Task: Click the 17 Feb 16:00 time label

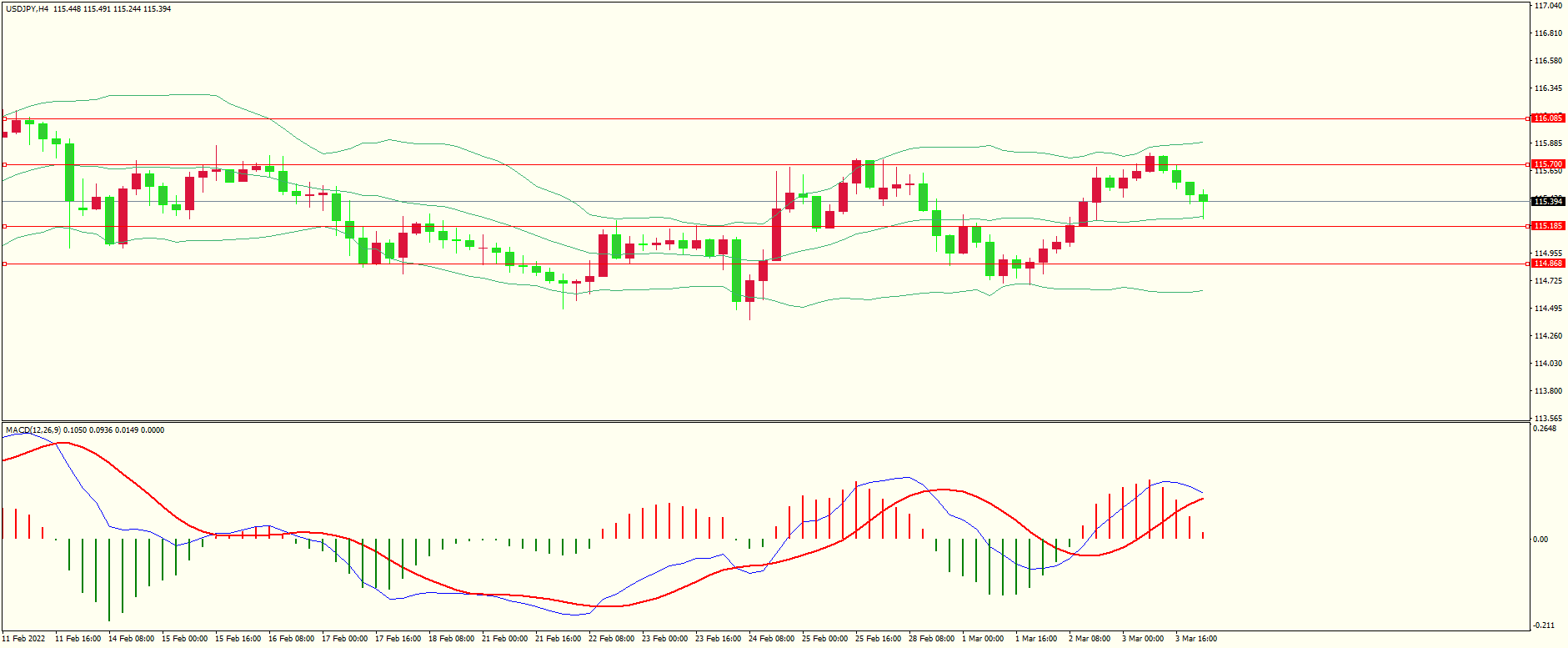Action: tap(398, 639)
